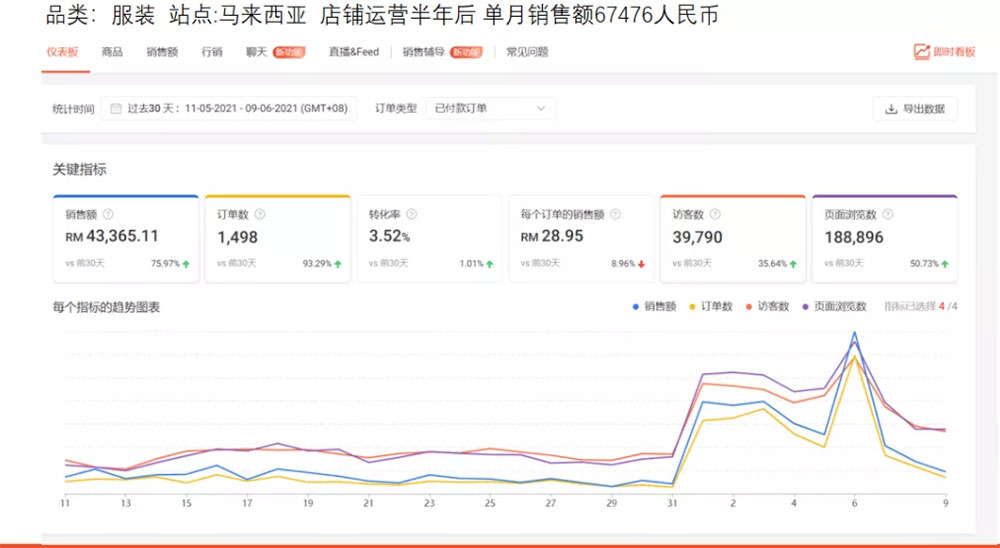Open the 过去30天 date range picker
Screen dimensions: 1000x548
(x=228, y=108)
